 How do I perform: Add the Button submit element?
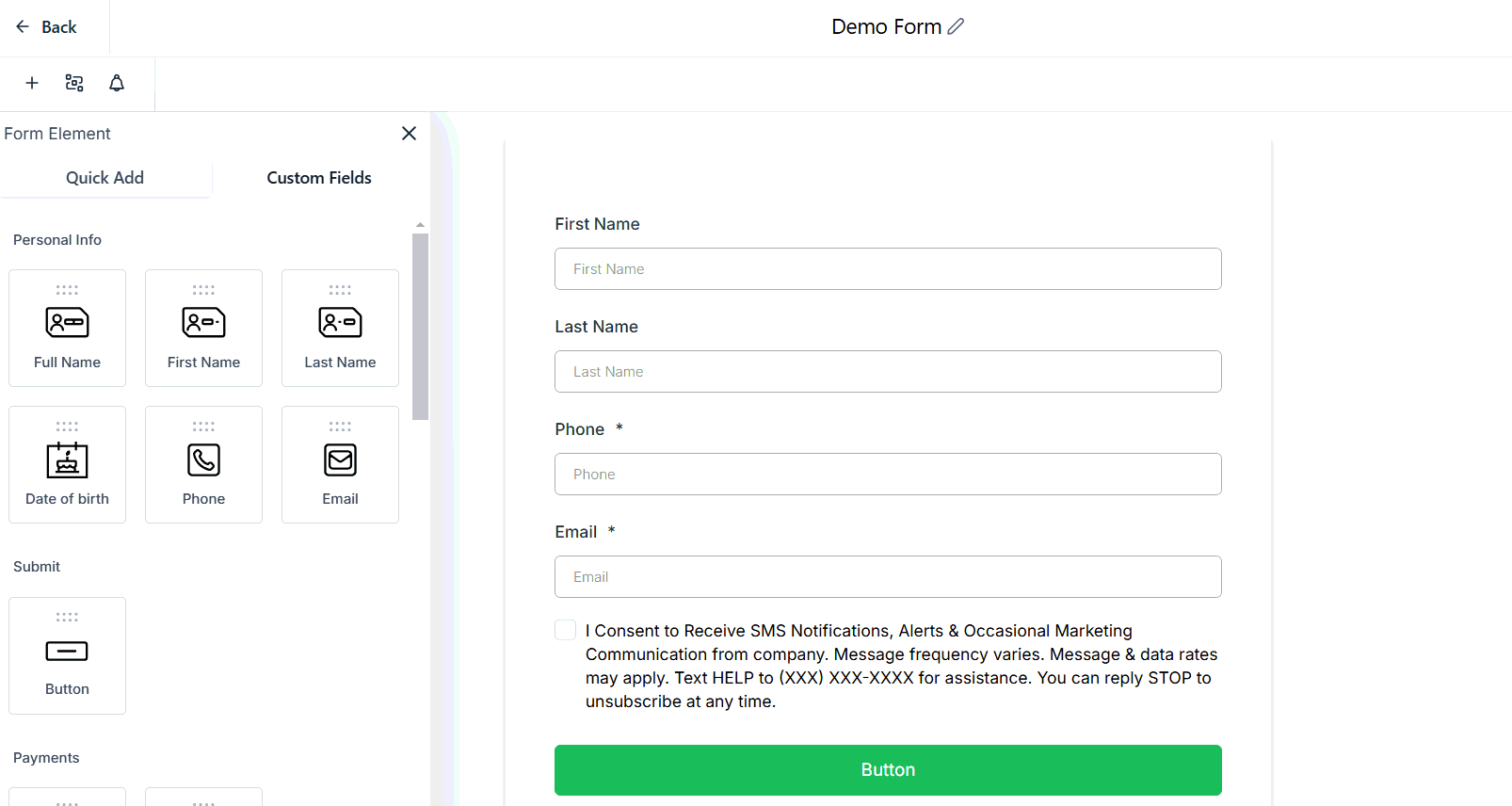tap(67, 655)
